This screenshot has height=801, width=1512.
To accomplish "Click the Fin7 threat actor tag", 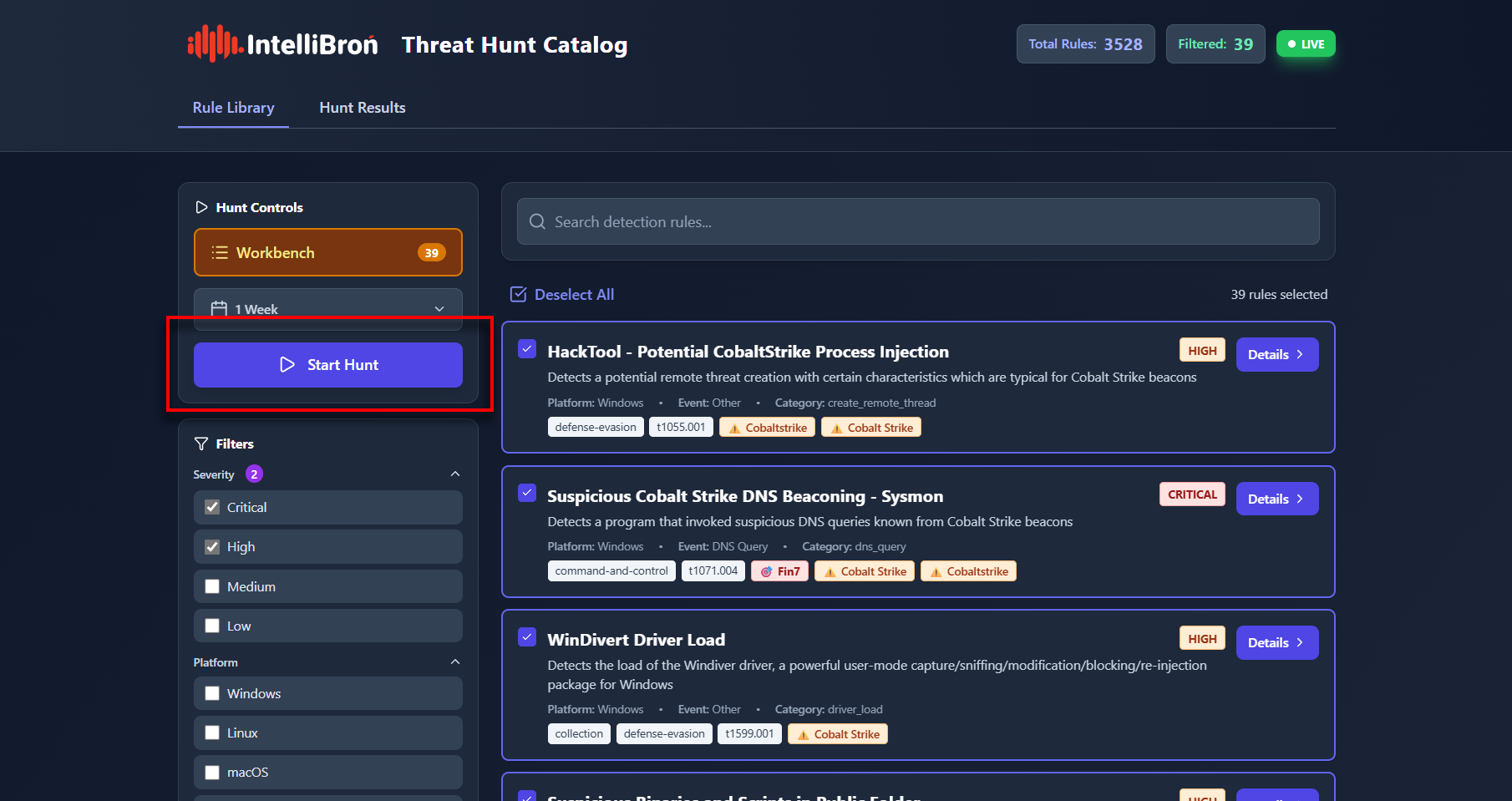I will (x=779, y=571).
